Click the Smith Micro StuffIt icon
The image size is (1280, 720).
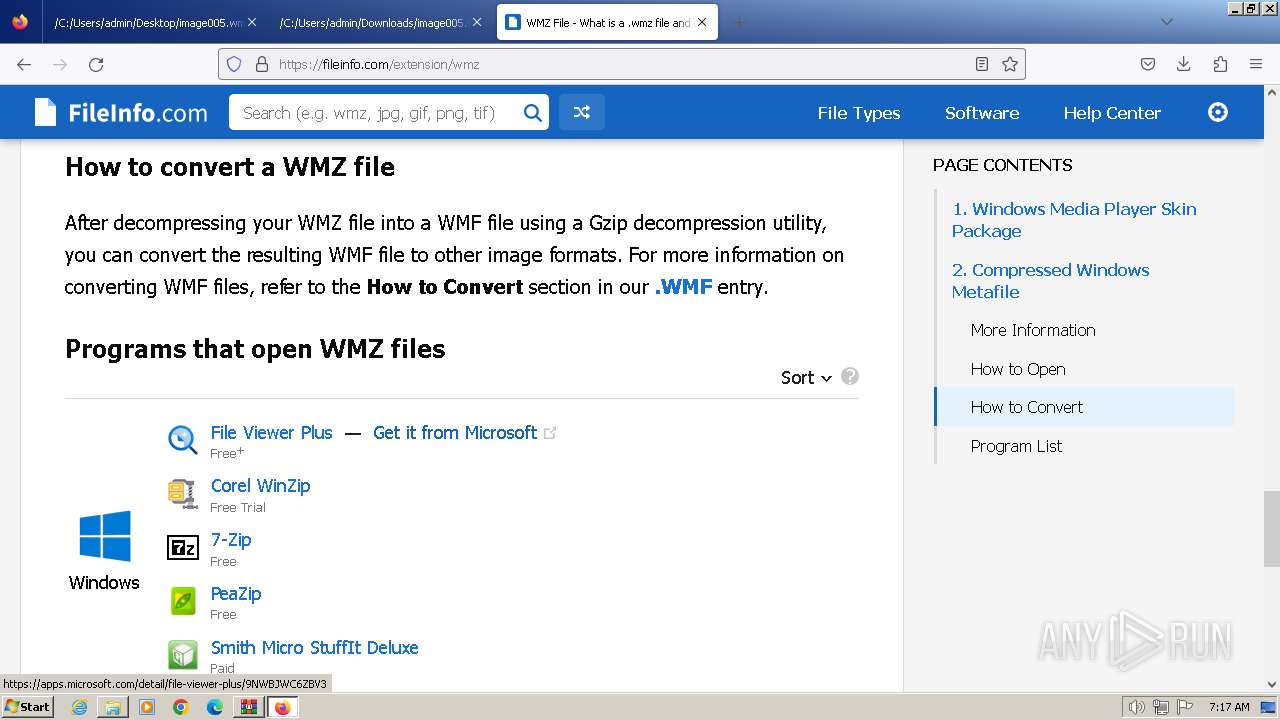(183, 655)
